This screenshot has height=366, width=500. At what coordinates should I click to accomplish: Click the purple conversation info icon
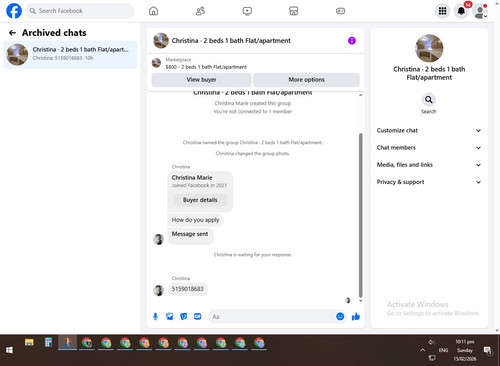click(x=352, y=41)
